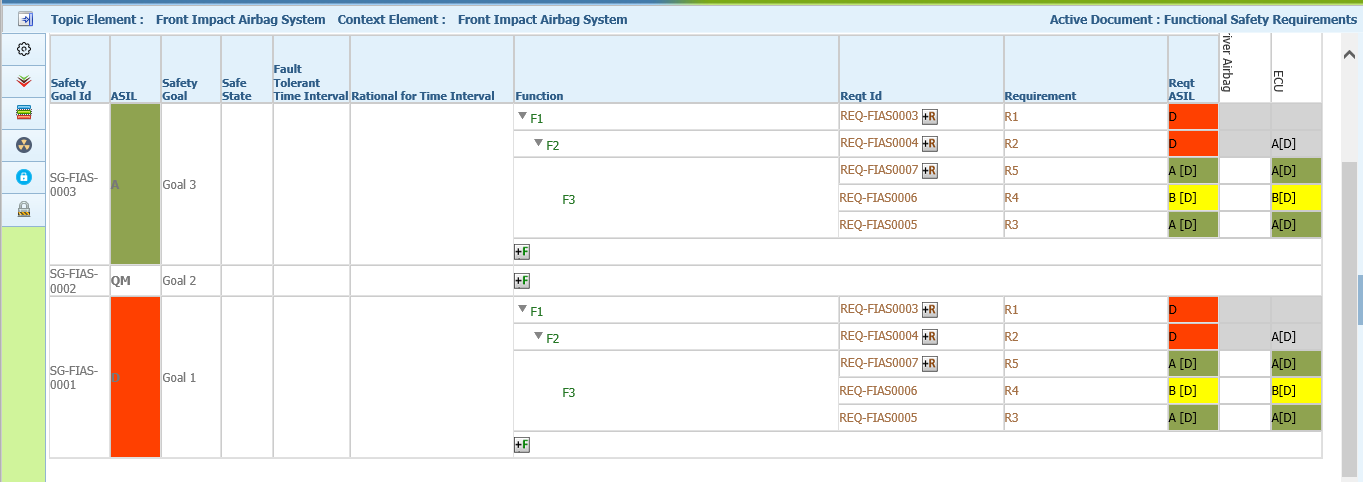Select the red ASIL D cell for SG-FIAS-0001
Image resolution: width=1363 pixels, height=482 pixels.
point(136,377)
